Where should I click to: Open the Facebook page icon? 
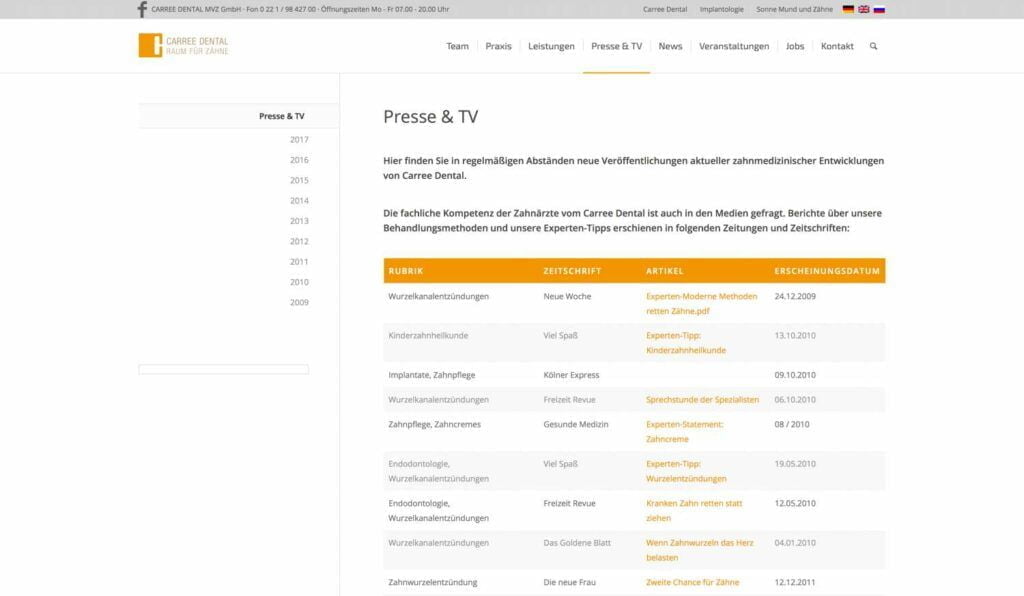click(142, 9)
